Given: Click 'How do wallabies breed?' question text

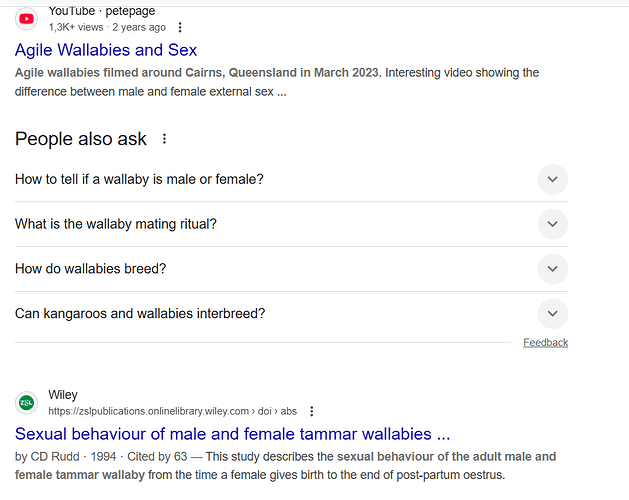Looking at the screenshot, I should click(90, 269).
